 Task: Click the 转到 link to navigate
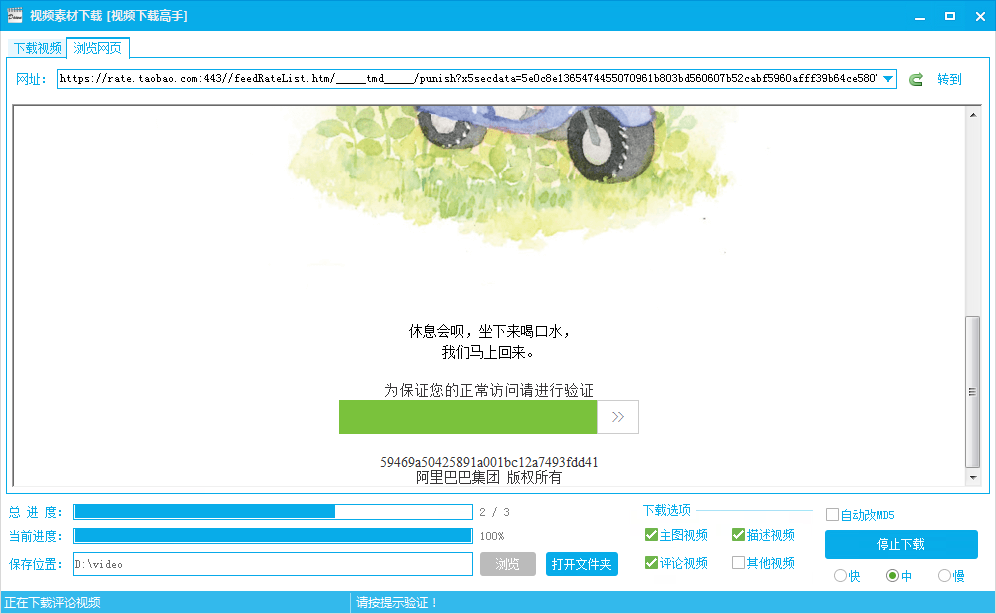pyautogui.click(x=950, y=79)
